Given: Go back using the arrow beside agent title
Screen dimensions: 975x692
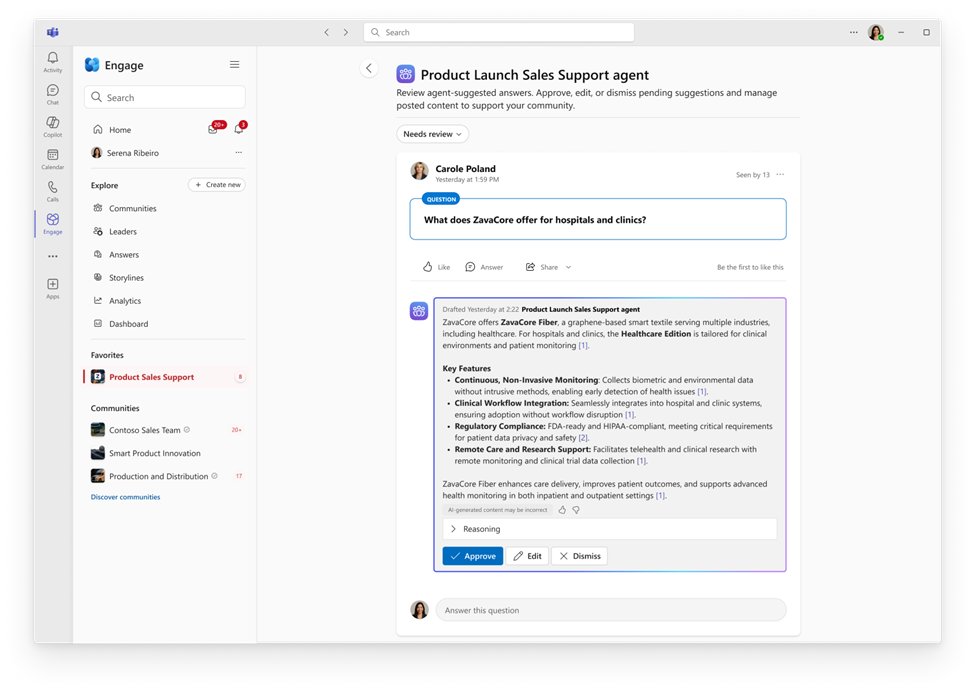Looking at the screenshot, I should coord(369,68).
